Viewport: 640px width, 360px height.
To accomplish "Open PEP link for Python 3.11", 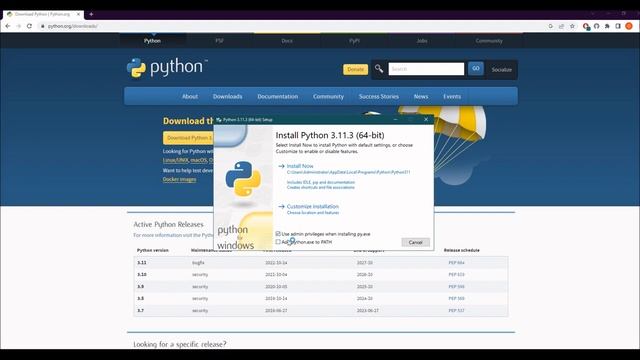I will point(456,263).
